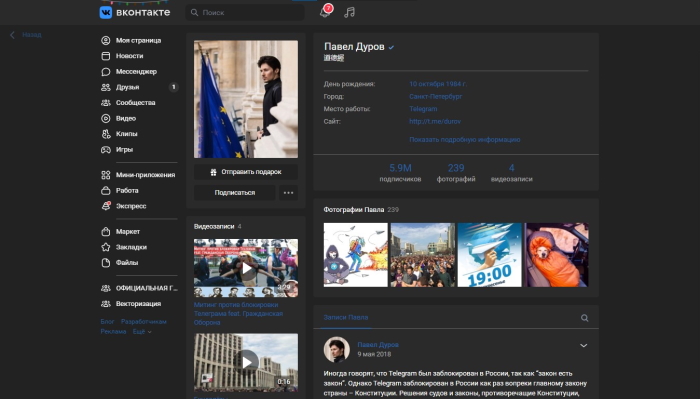Open the 239 фотографий counter

point(456,173)
